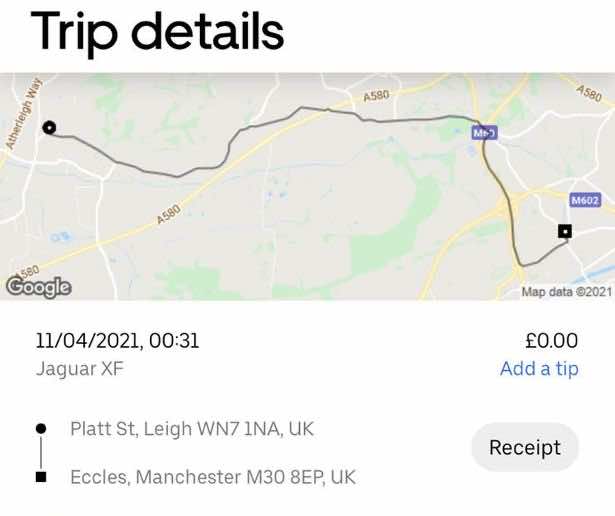The width and height of the screenshot is (615, 516).
Task: Tap the Add a tip link
Action: 539,368
